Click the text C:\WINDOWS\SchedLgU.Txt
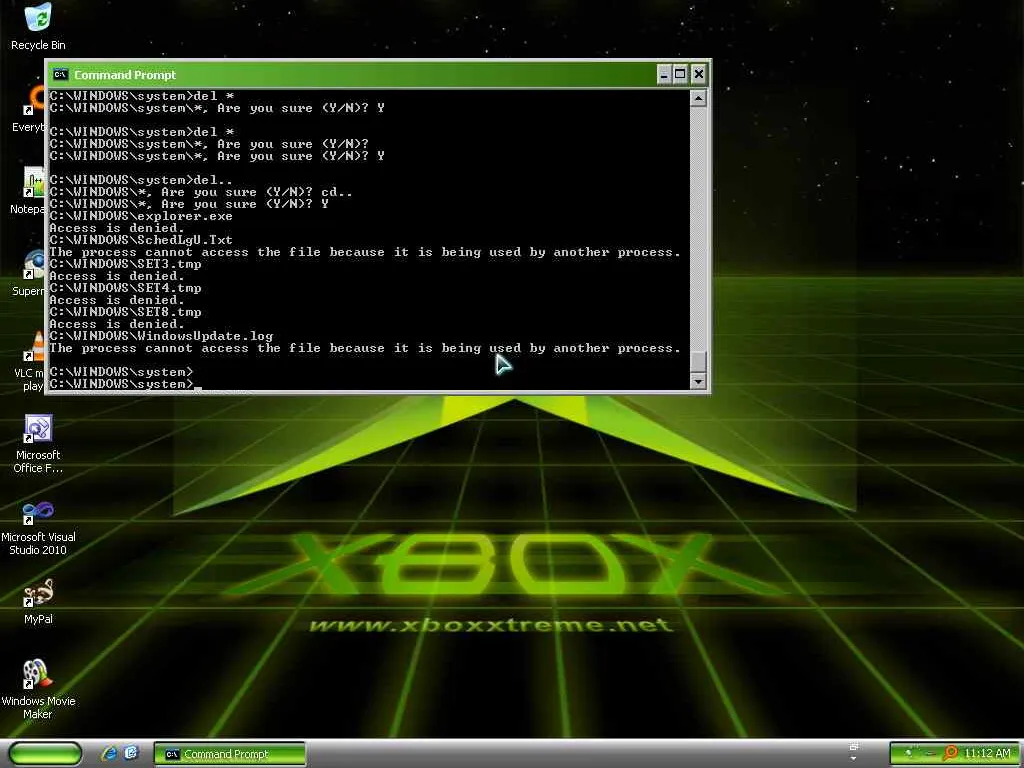The width and height of the screenshot is (1024, 768). pyautogui.click(x=140, y=240)
